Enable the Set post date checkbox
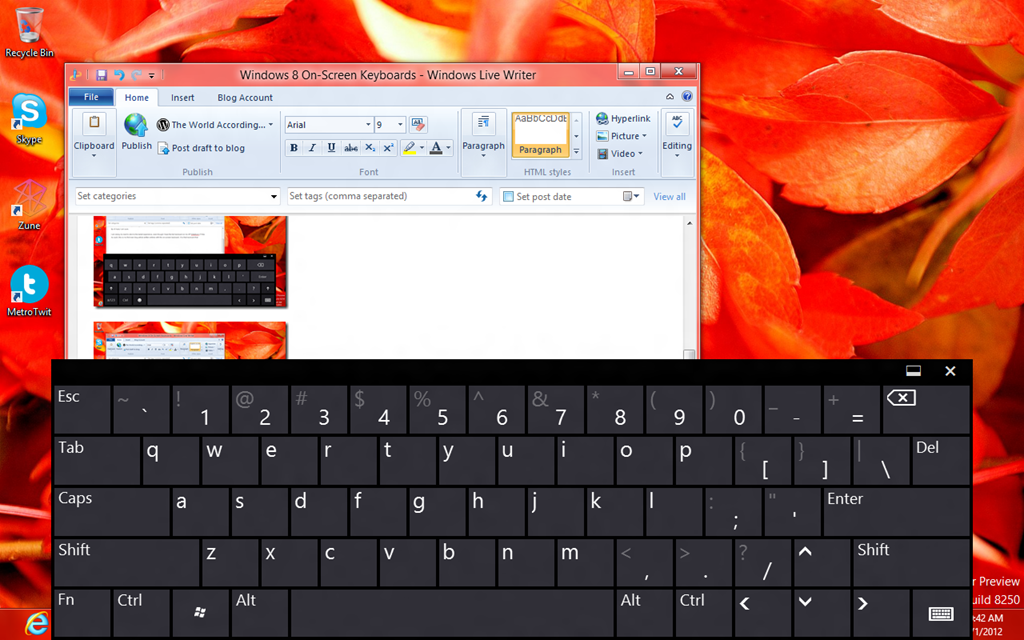This screenshot has height=640, width=1024. tap(508, 197)
